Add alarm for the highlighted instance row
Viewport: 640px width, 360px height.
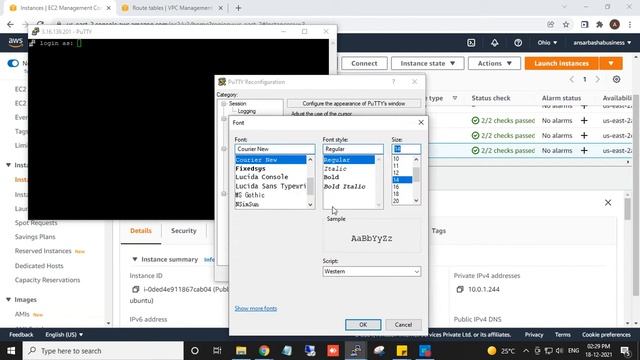584,151
